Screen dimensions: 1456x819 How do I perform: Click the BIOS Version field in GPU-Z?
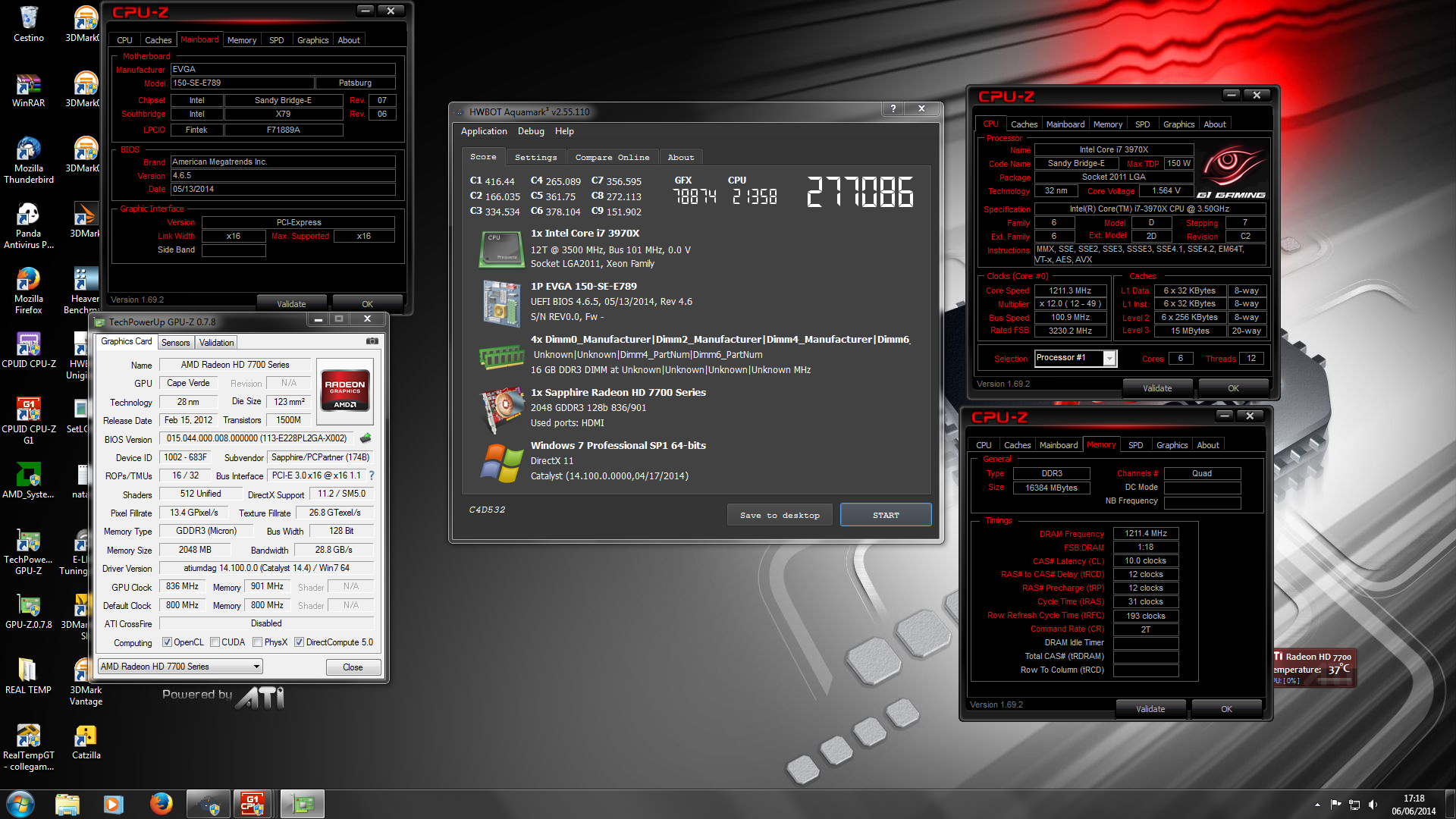pyautogui.click(x=256, y=438)
